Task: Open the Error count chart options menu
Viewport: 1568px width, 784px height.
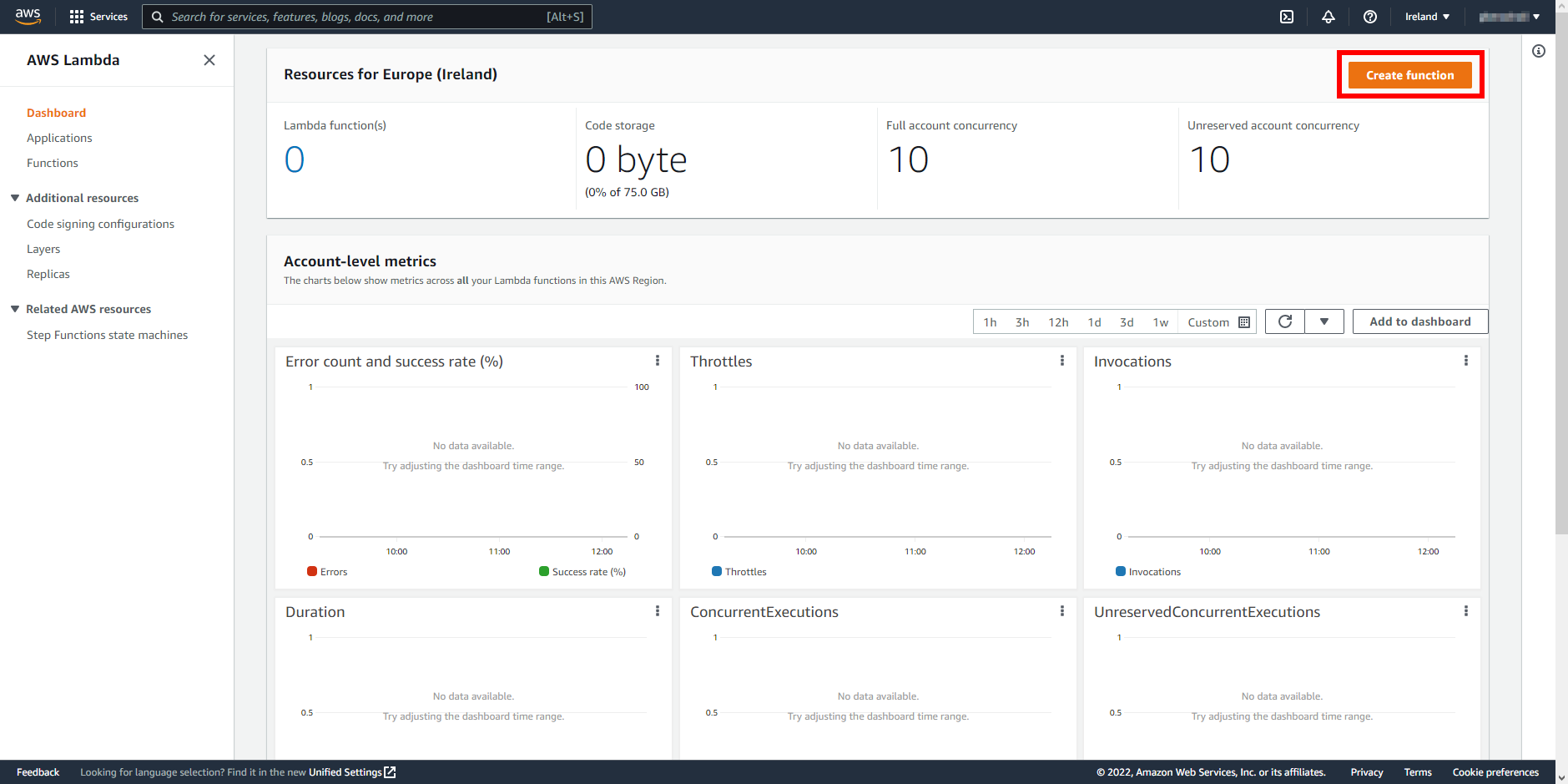Action: (657, 361)
